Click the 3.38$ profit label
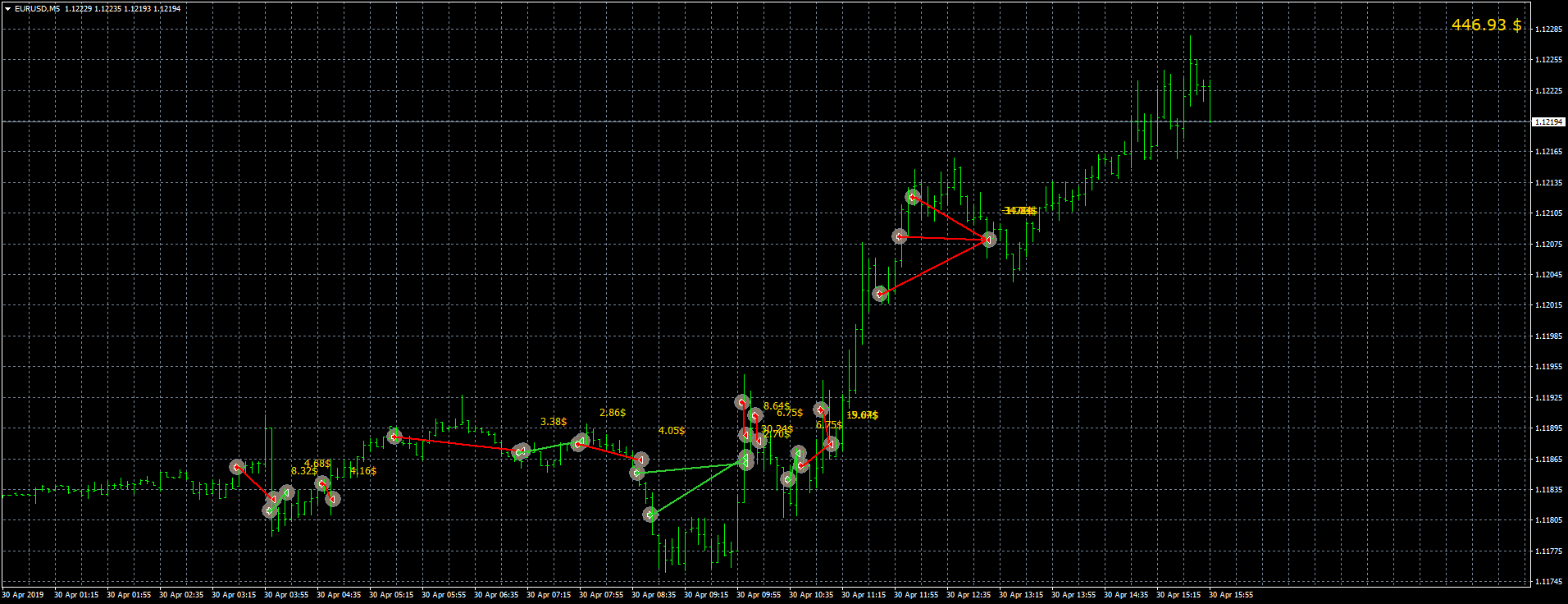 (554, 422)
